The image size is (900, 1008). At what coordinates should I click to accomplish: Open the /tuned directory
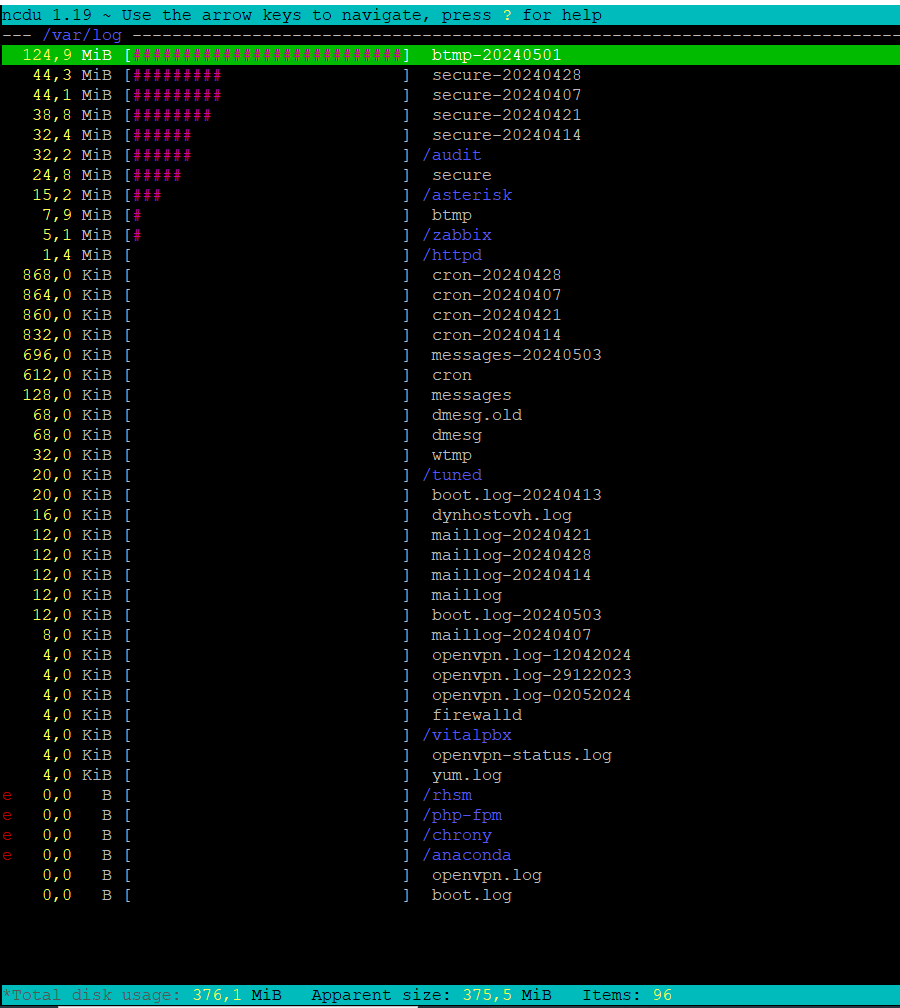pyautogui.click(x=452, y=475)
